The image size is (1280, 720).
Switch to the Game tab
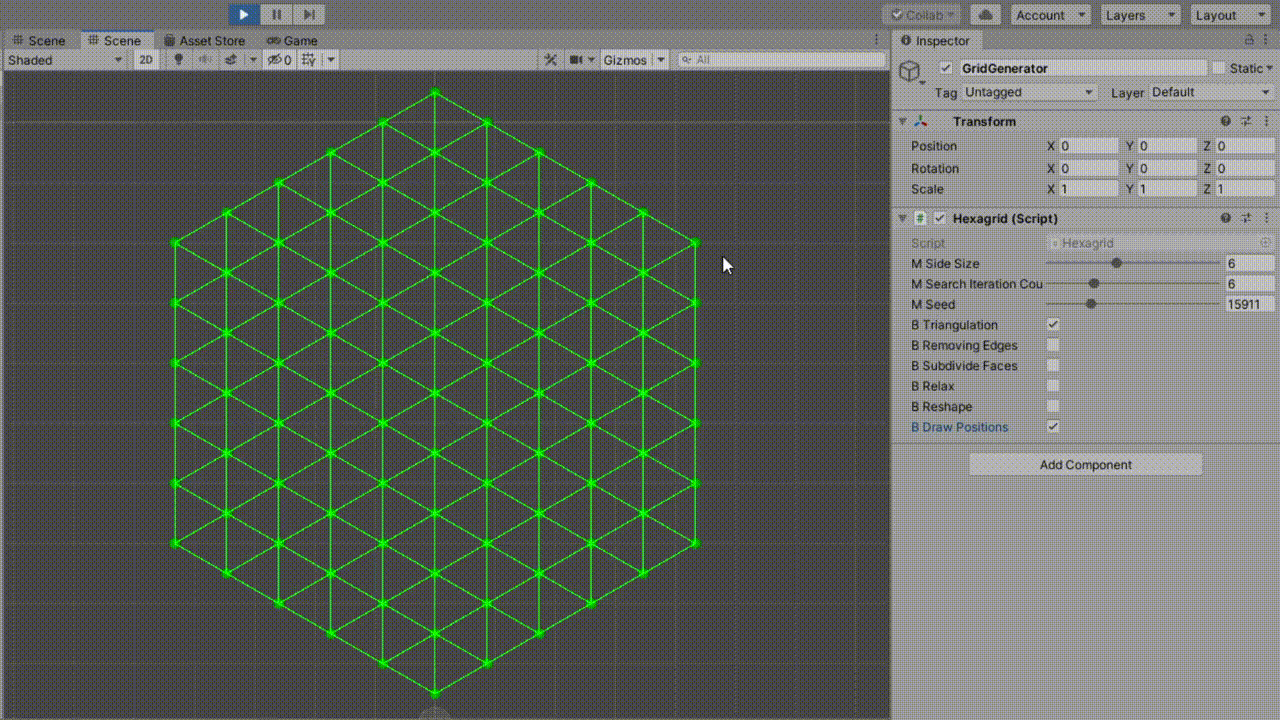point(292,41)
